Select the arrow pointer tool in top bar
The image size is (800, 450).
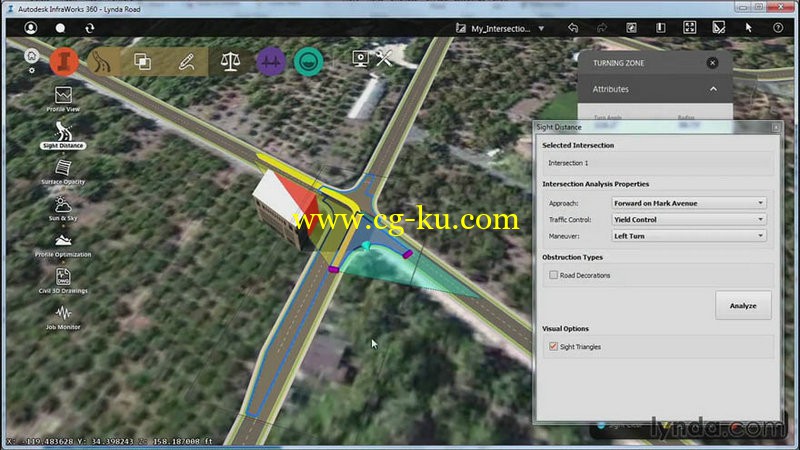748,28
